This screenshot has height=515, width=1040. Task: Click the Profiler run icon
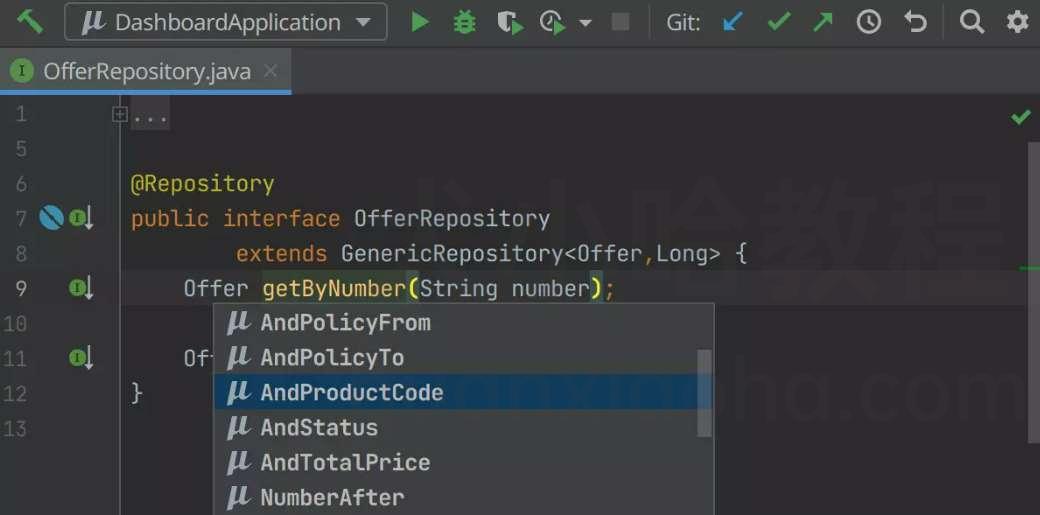click(x=552, y=23)
